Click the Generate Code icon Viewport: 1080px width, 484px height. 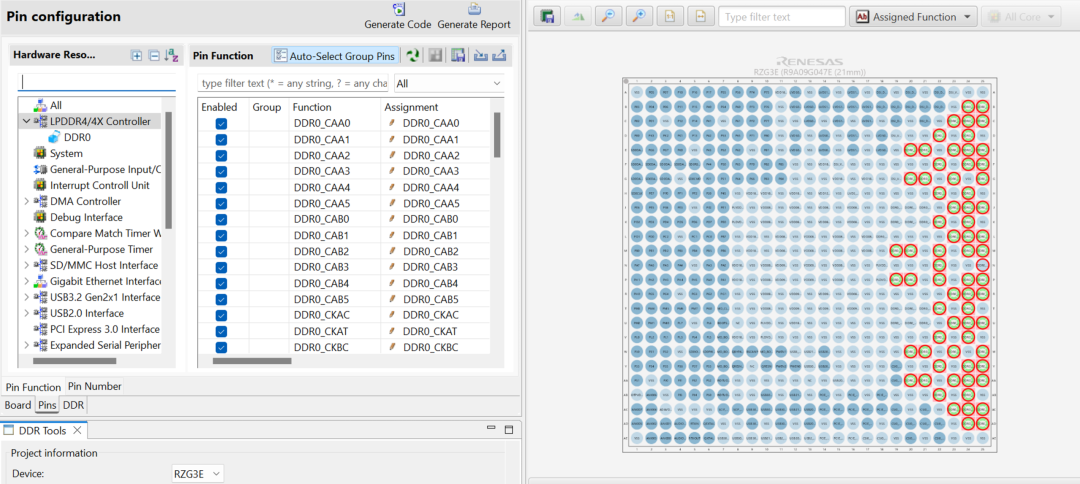pyautogui.click(x=398, y=10)
